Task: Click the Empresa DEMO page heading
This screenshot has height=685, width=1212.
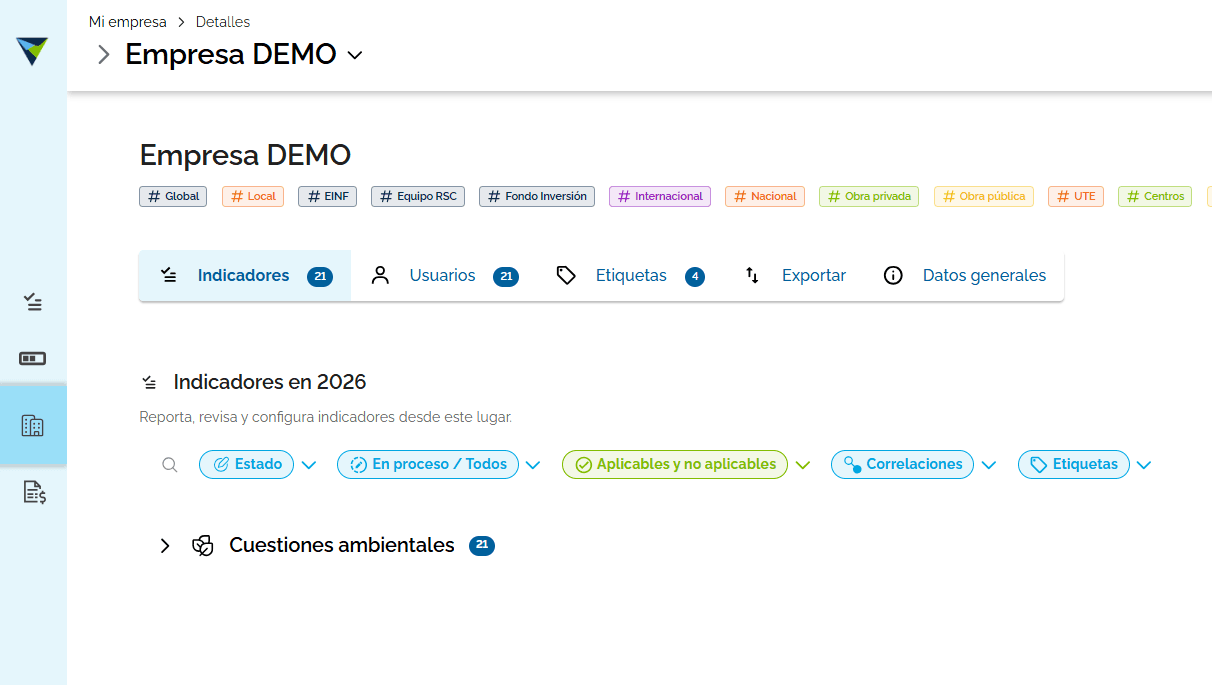Action: tap(245, 155)
